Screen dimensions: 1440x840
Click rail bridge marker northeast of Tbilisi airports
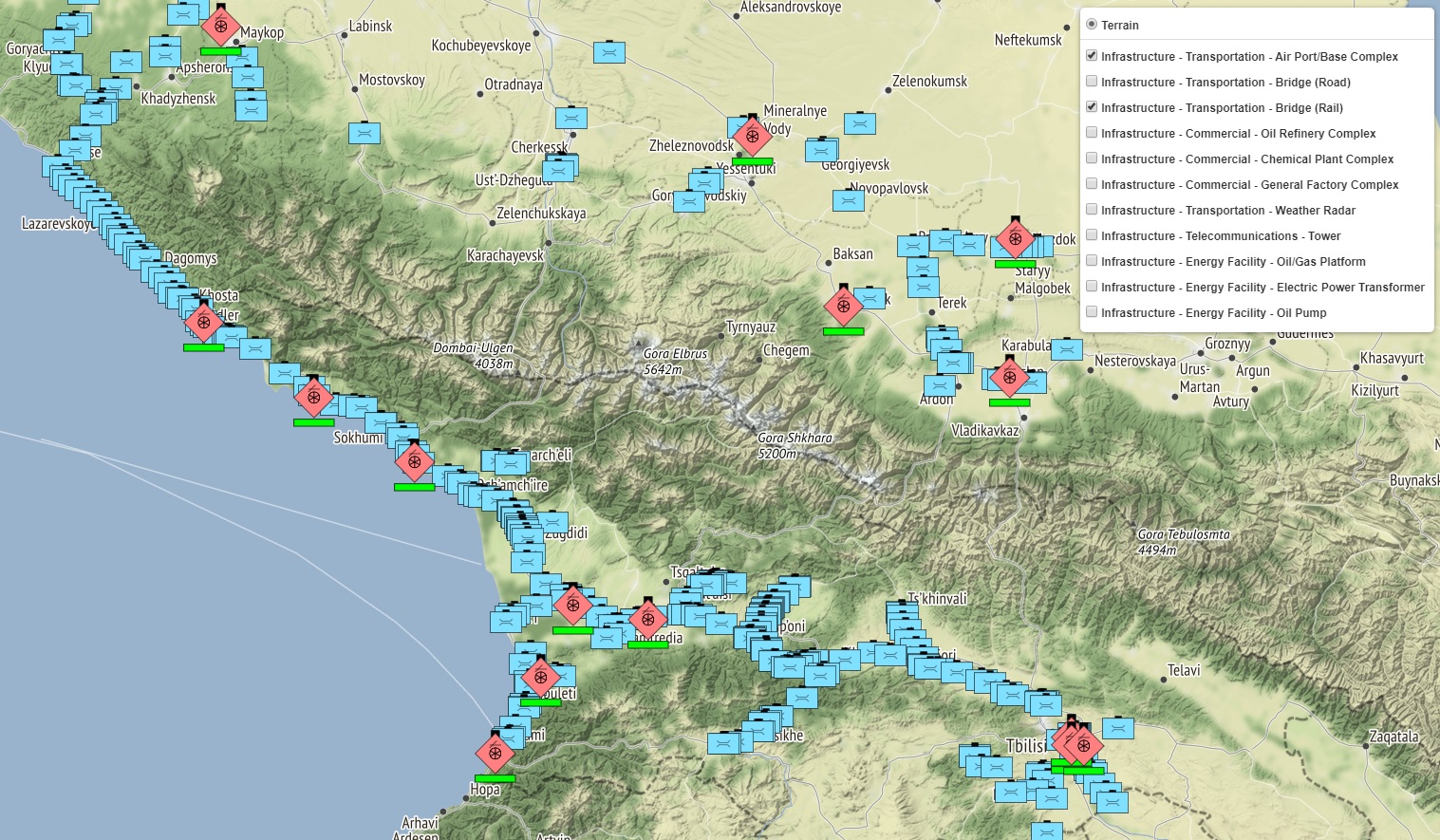click(1117, 728)
